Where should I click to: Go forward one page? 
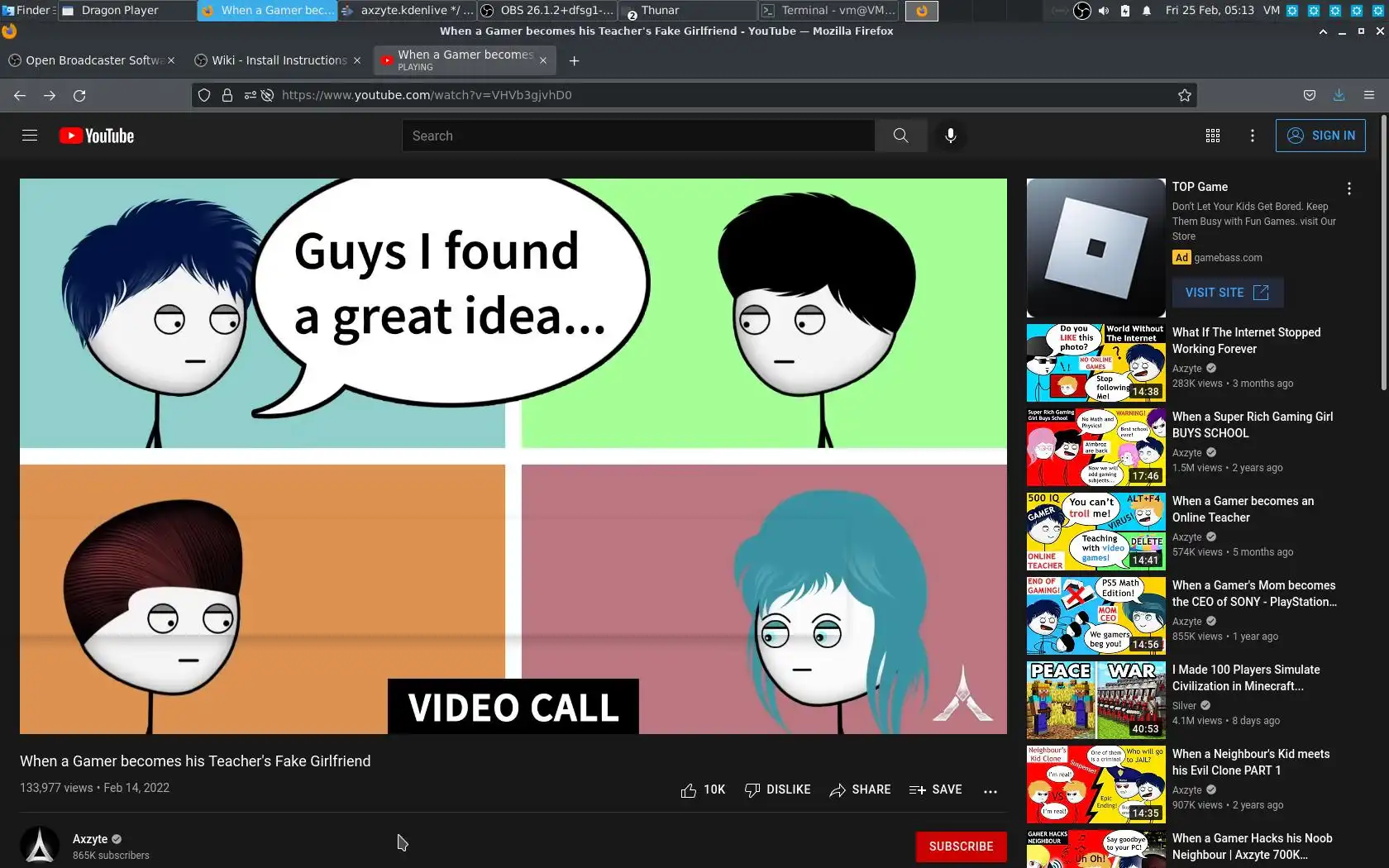tap(50, 95)
